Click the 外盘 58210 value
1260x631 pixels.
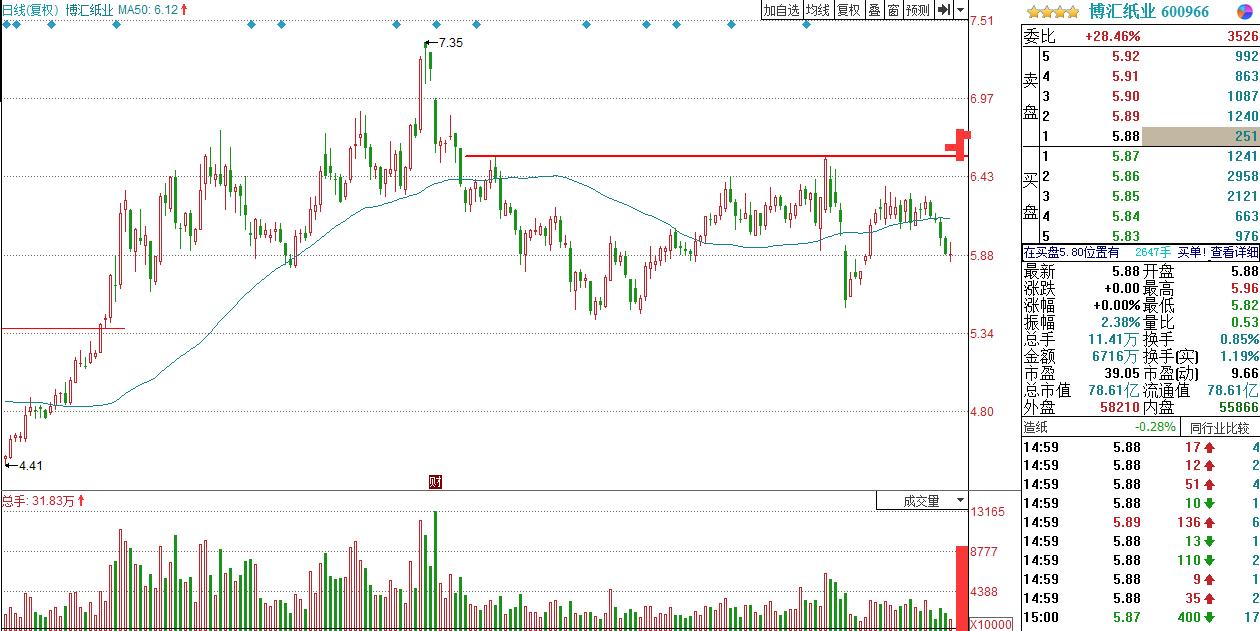pos(1121,407)
